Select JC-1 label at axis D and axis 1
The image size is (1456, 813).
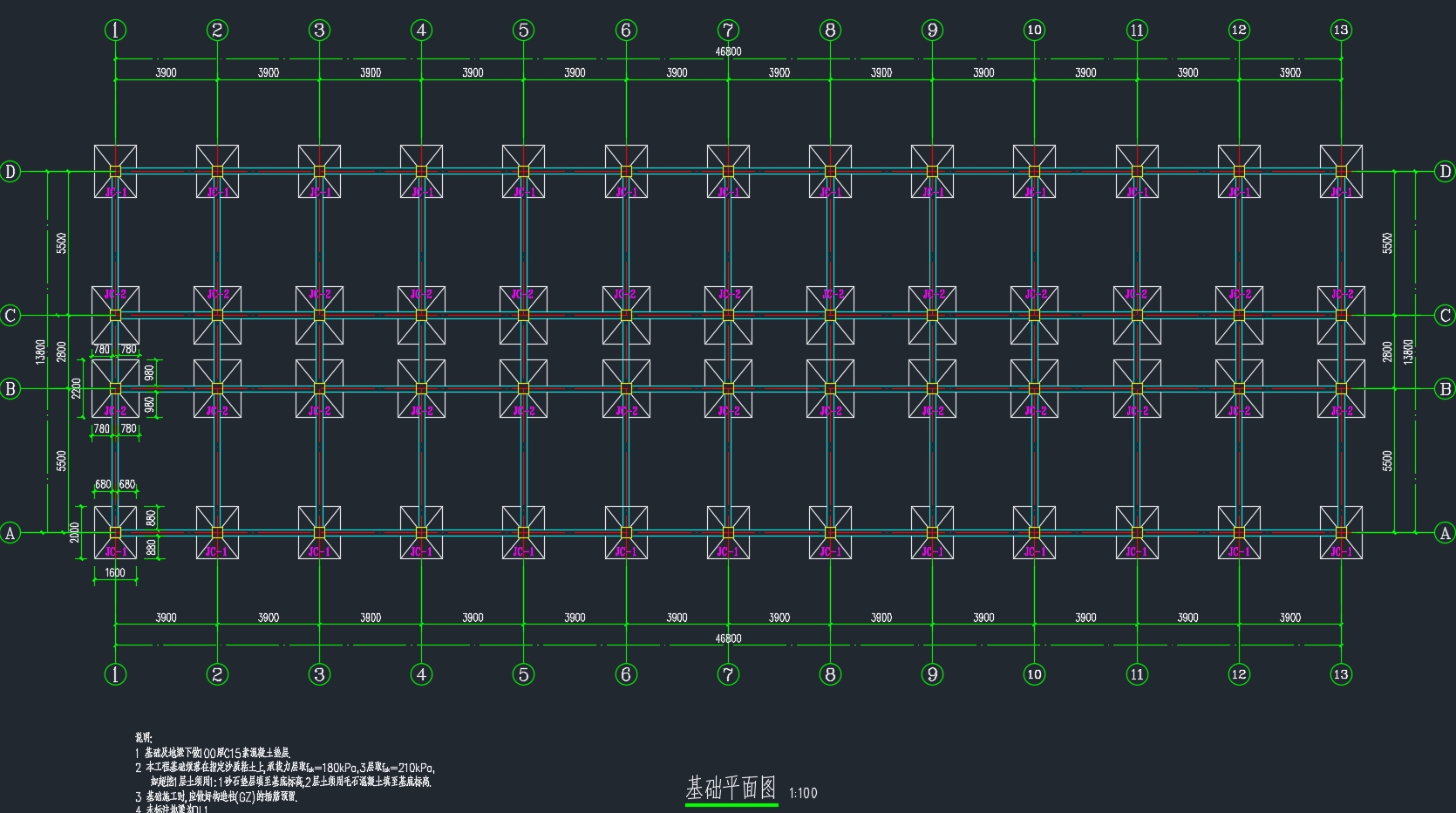pyautogui.click(x=117, y=192)
